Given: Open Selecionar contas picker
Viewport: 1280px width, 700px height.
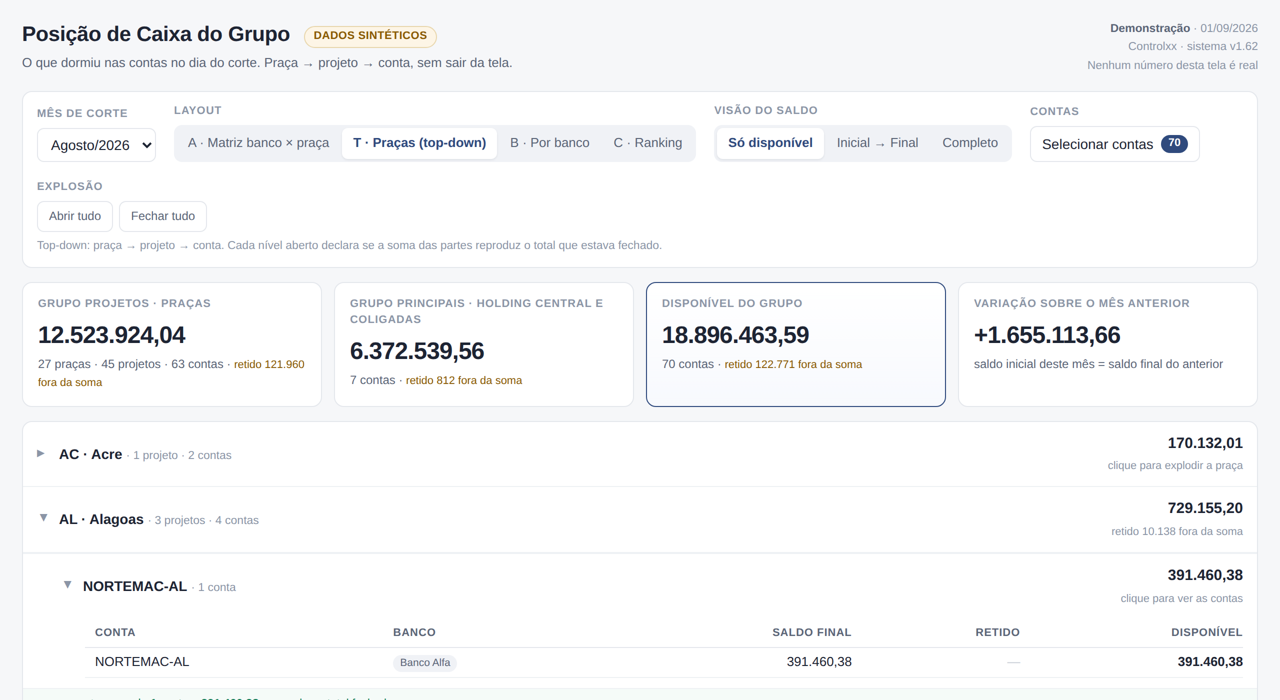Looking at the screenshot, I should click(x=1114, y=144).
